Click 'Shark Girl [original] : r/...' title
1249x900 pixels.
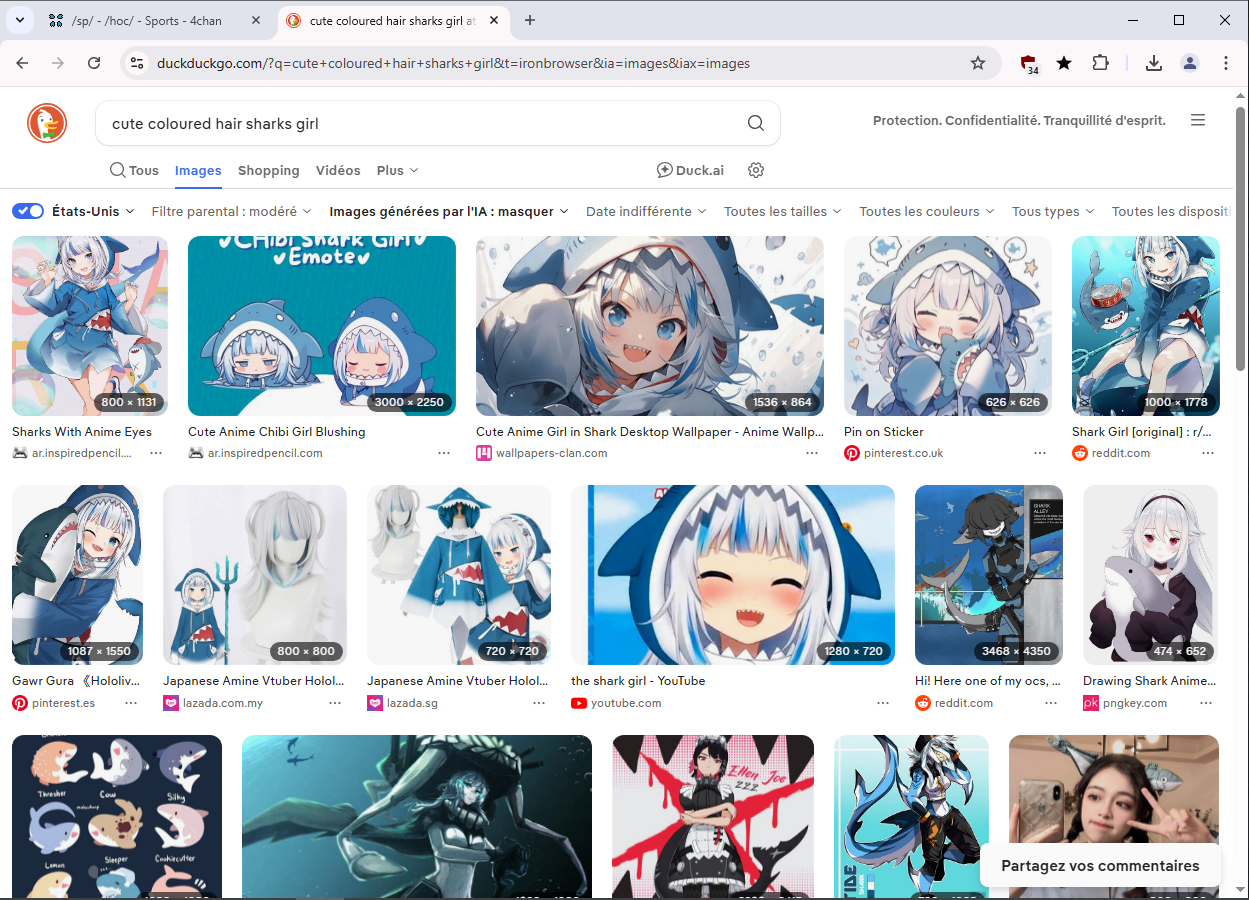pos(1142,432)
